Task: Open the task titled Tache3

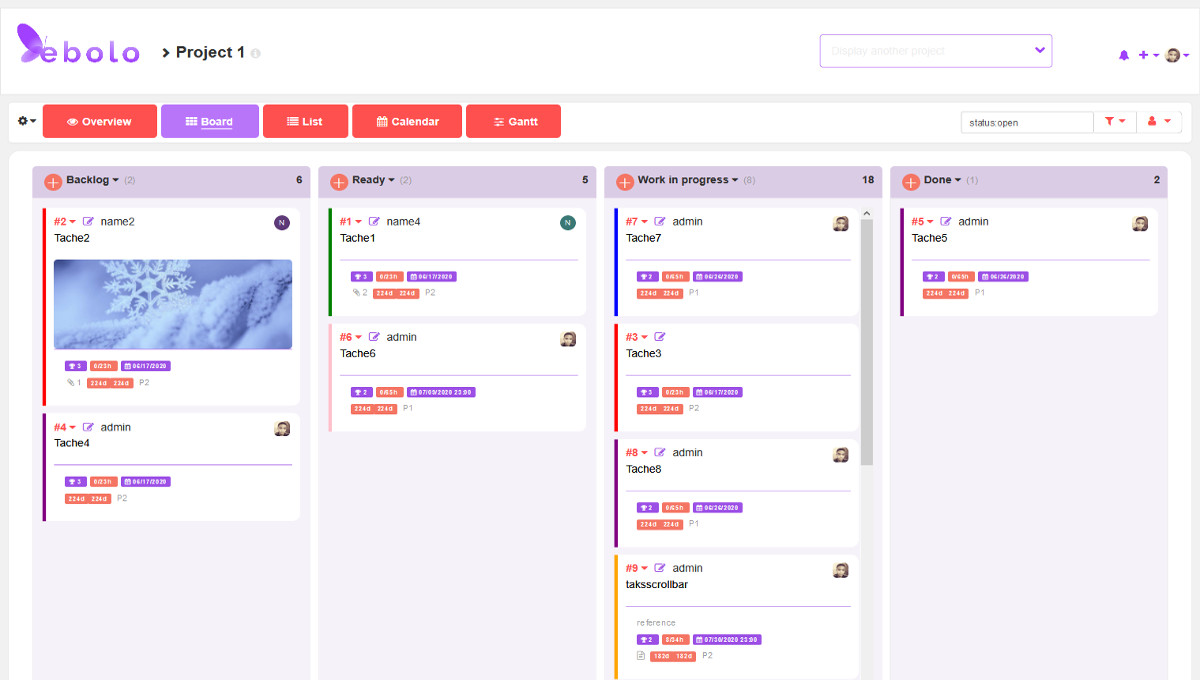Action: pyautogui.click(x=643, y=353)
